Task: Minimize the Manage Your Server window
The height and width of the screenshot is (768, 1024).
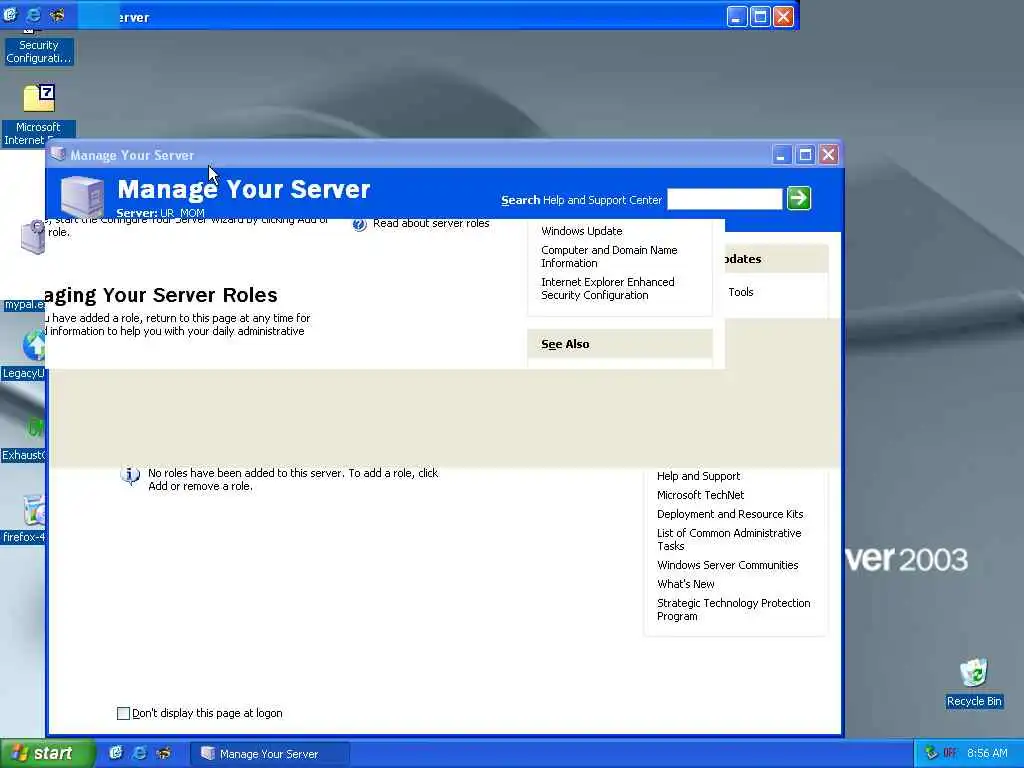Action: 781,155
